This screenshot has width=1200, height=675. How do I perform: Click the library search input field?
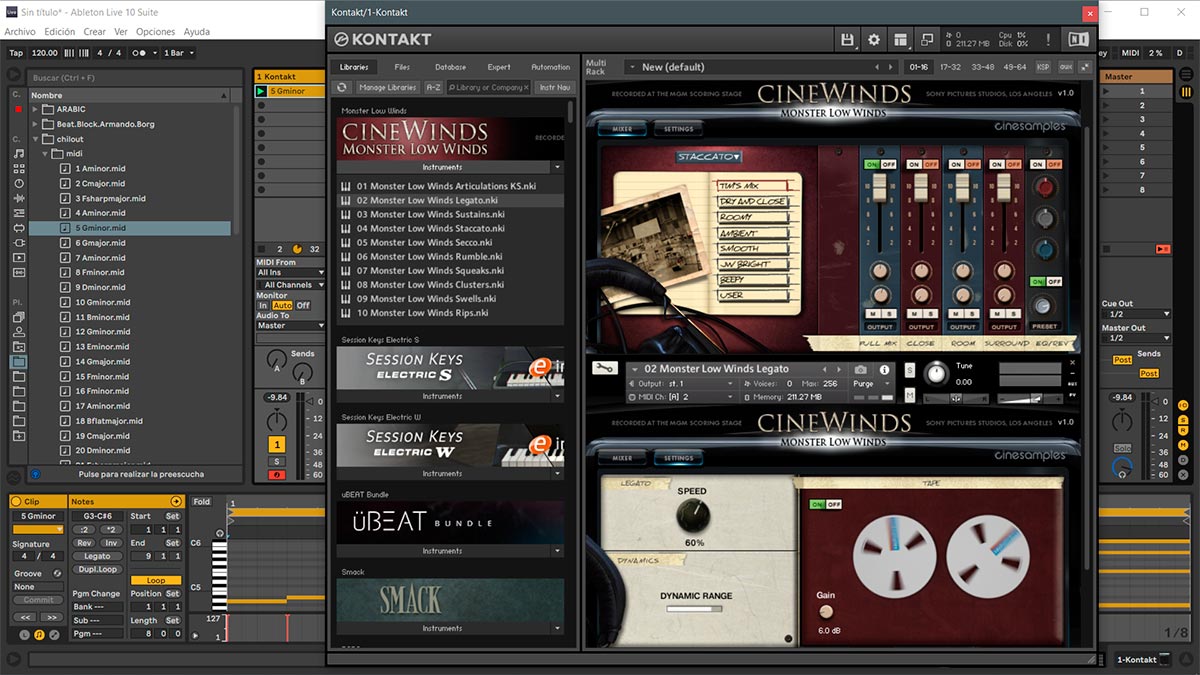click(489, 88)
